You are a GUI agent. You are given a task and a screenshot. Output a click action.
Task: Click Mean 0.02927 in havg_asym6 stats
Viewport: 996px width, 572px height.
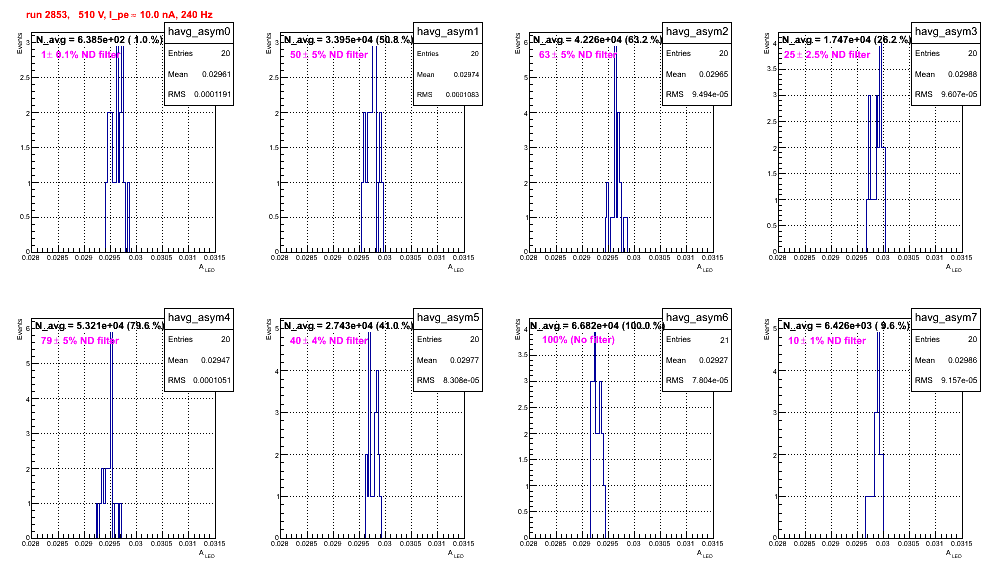pos(697,360)
